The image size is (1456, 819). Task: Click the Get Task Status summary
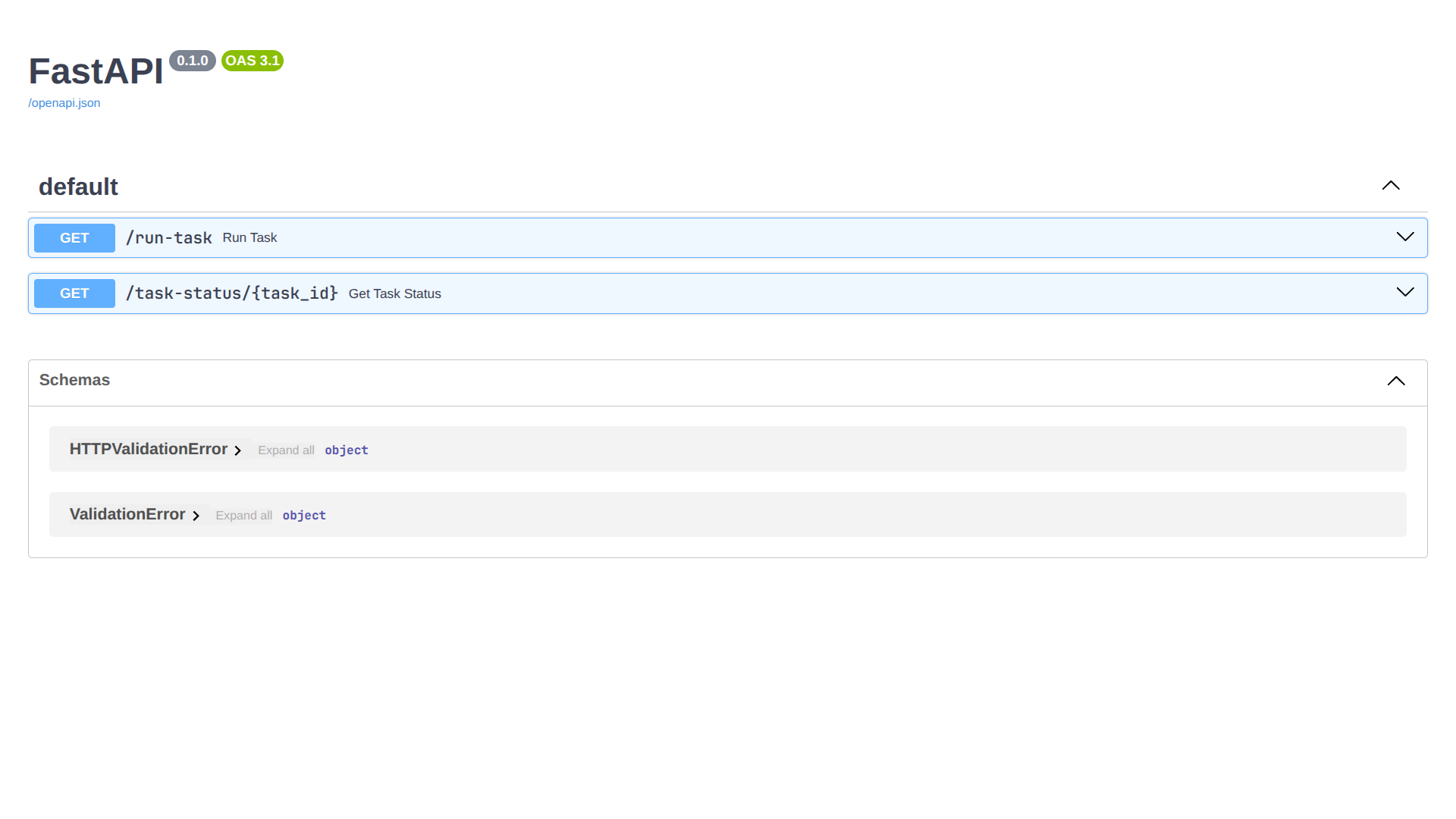[x=394, y=294]
